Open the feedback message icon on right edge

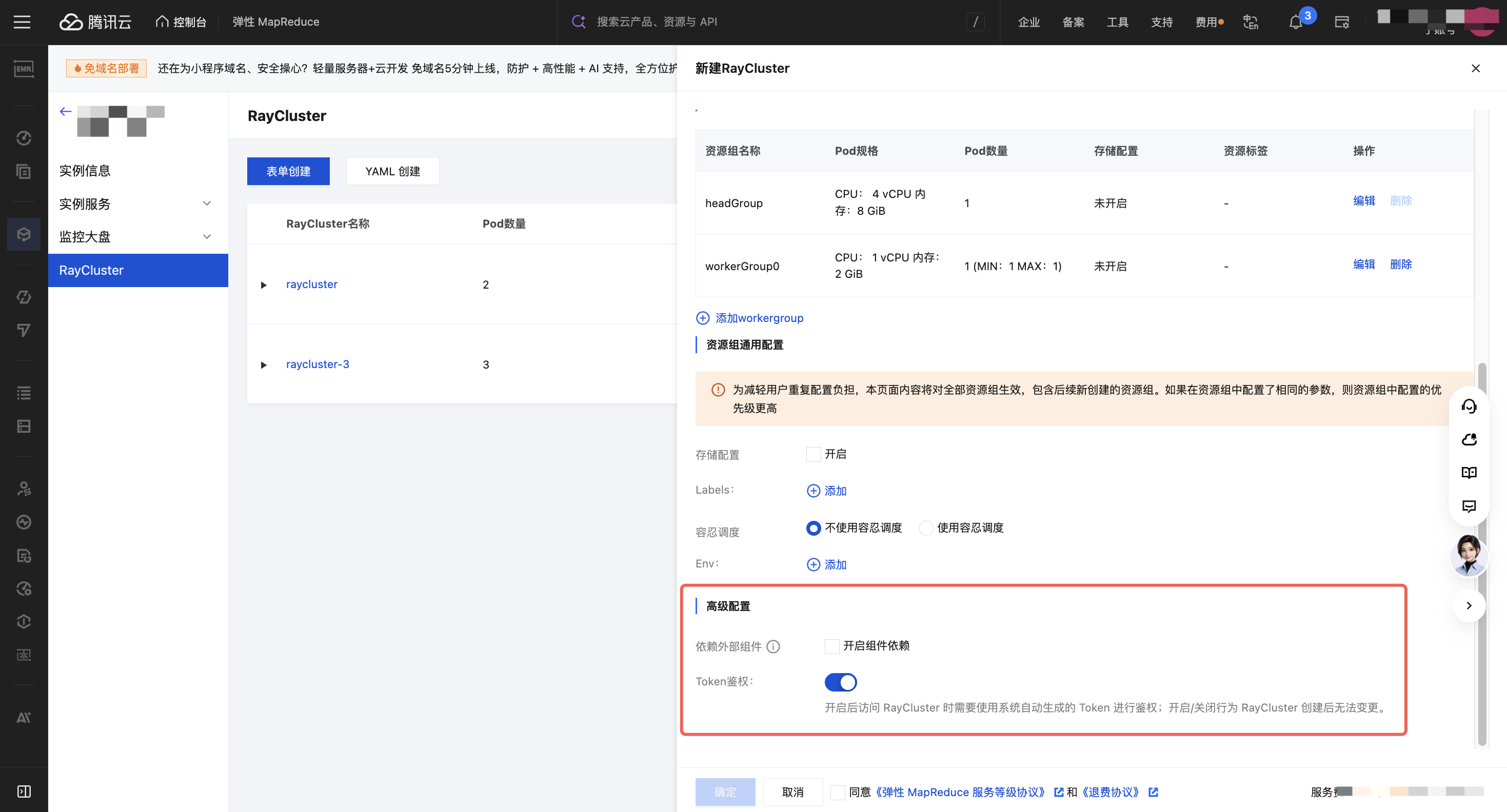click(x=1469, y=505)
